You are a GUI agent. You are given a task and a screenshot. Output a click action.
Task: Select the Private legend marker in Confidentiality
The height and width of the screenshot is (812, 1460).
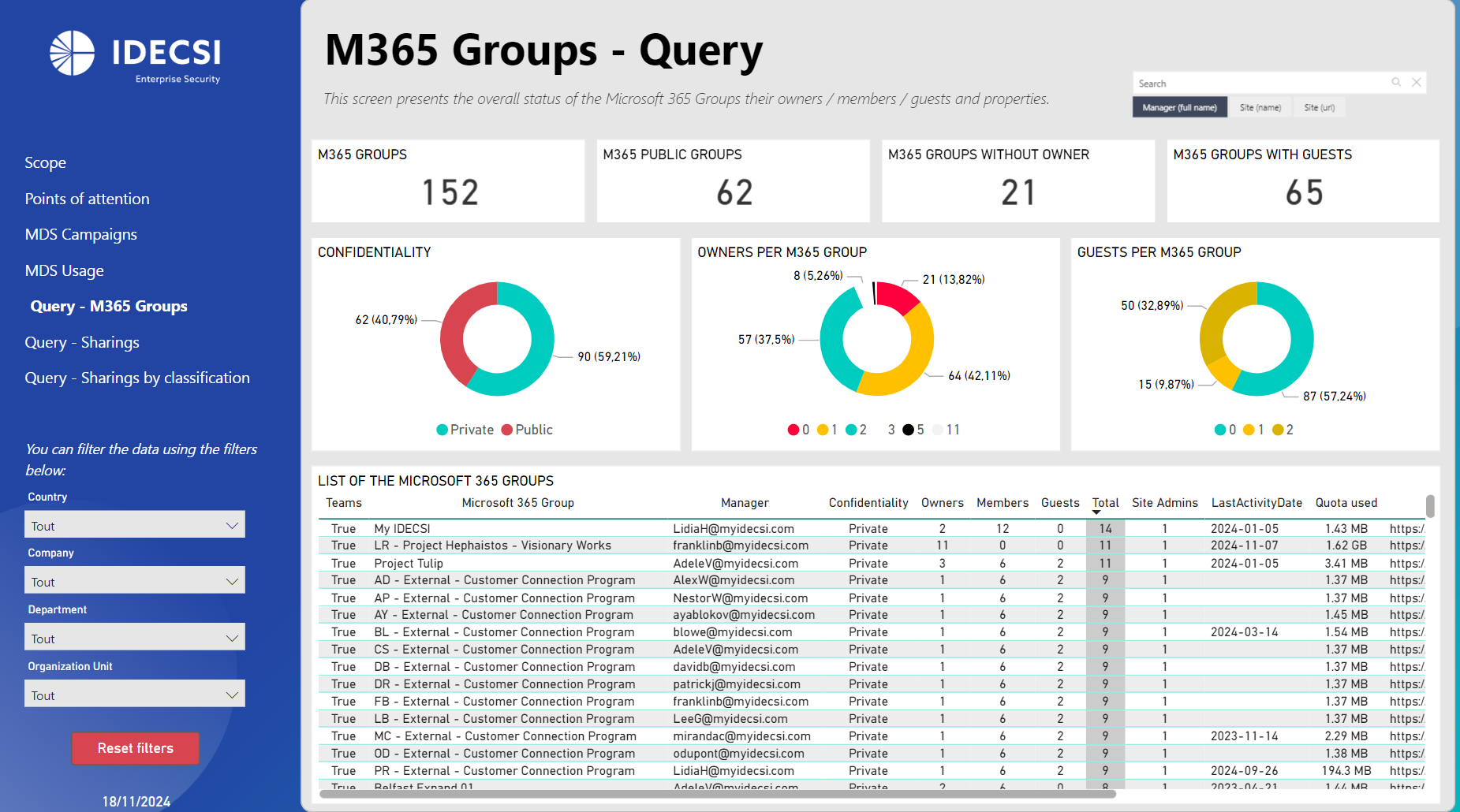(x=442, y=430)
